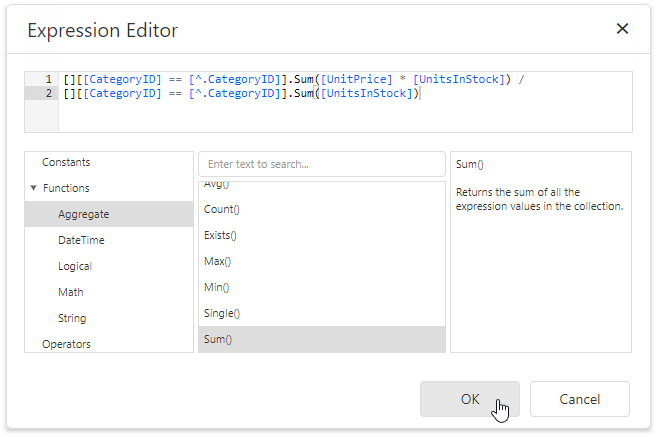Image resolution: width=657 pixels, height=437 pixels.
Task: Choose Aggregate function category
Action: pyautogui.click(x=84, y=214)
